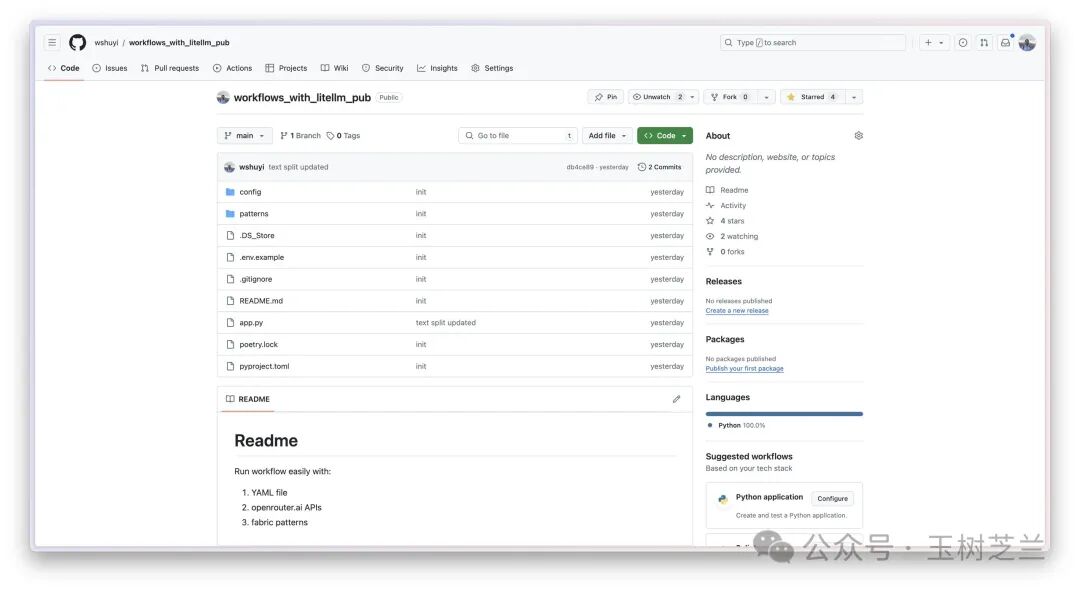
Task: Click the pull requests icon in header
Action: tap(984, 43)
